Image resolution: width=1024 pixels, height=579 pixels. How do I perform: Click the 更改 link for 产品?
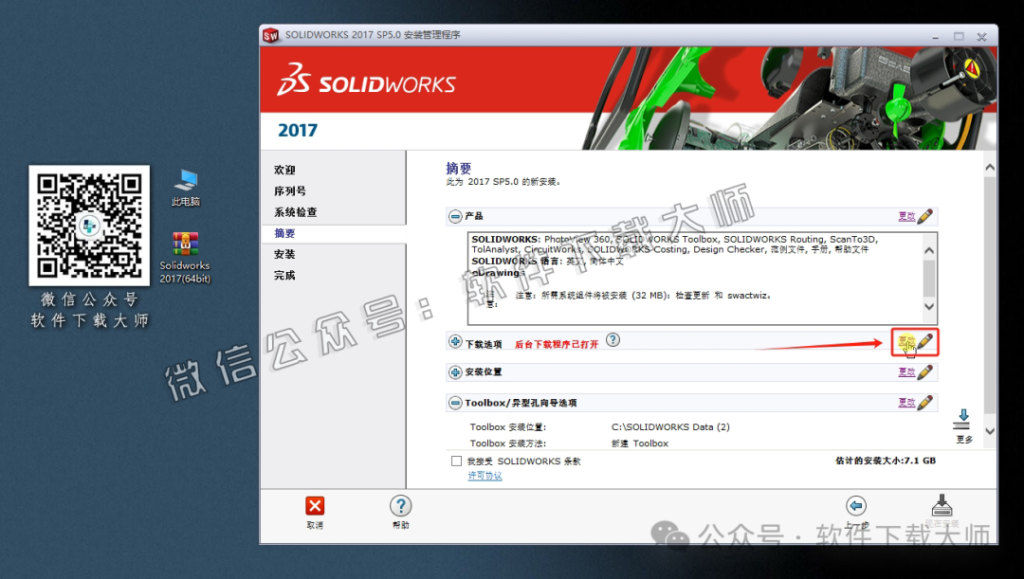tap(908, 216)
